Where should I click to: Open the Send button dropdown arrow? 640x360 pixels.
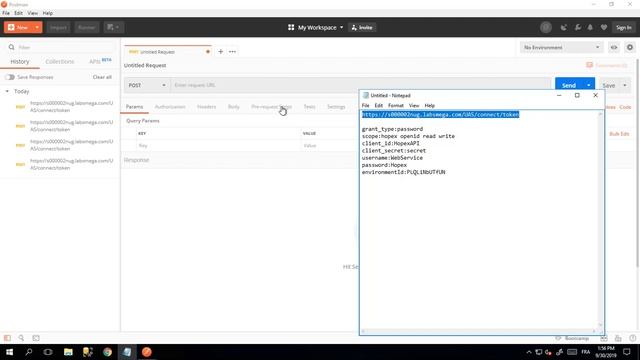point(589,85)
